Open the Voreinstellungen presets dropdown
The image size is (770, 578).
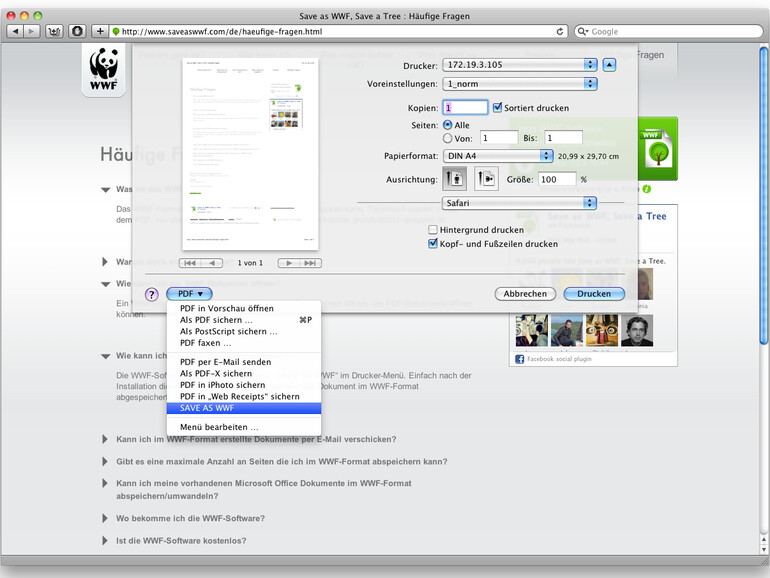520,84
